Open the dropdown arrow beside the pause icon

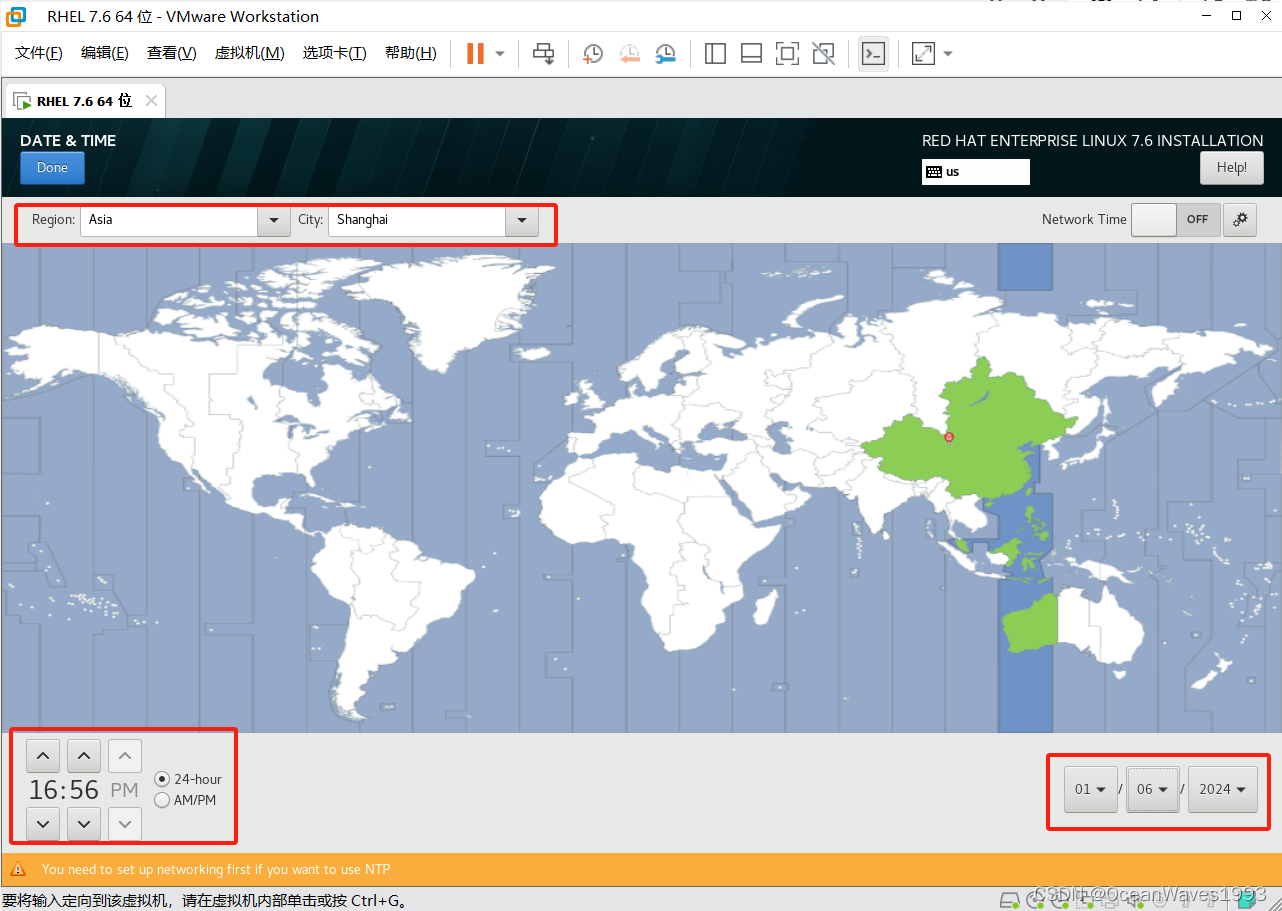500,54
